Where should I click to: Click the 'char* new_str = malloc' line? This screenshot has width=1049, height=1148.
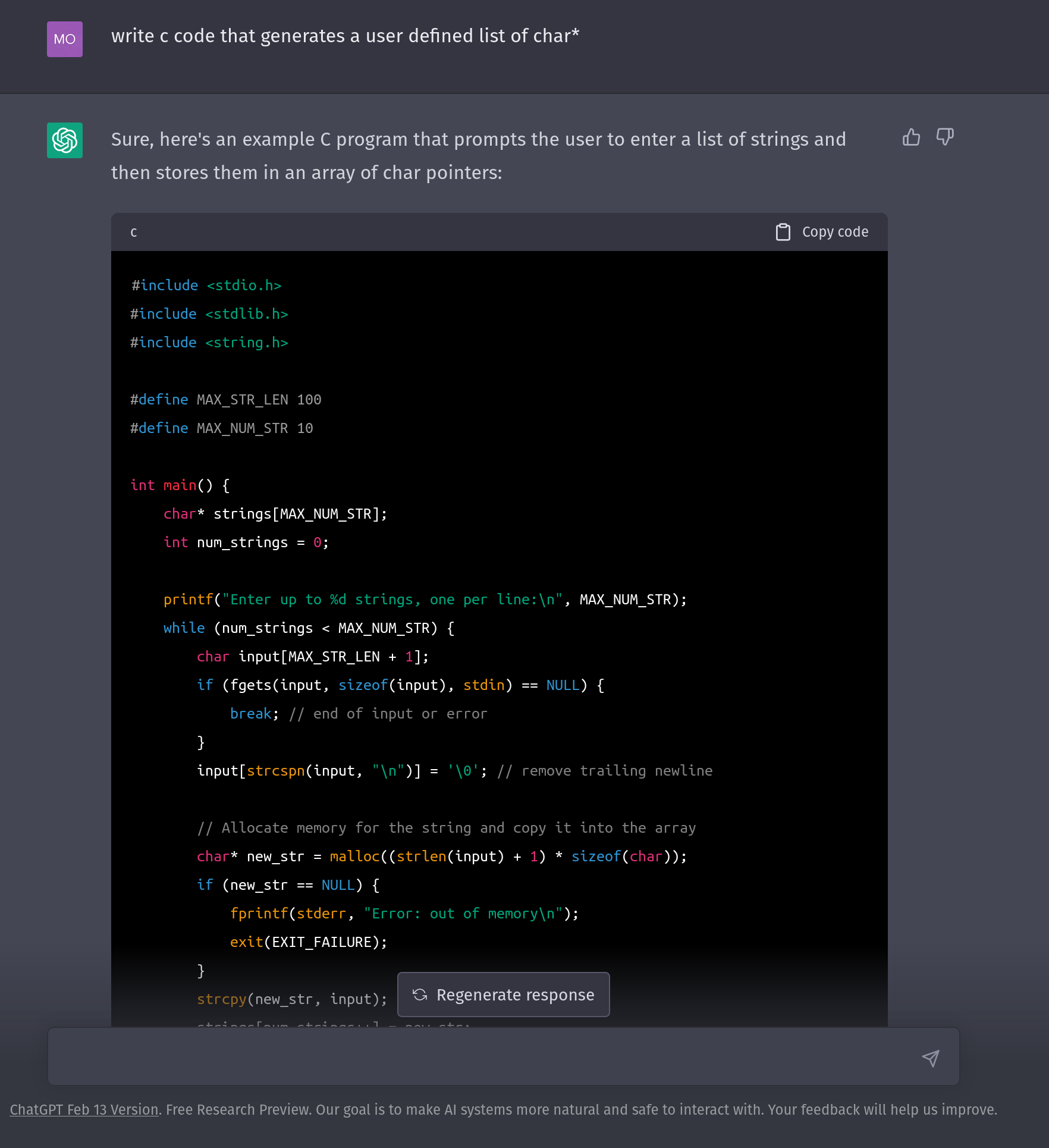click(x=442, y=857)
